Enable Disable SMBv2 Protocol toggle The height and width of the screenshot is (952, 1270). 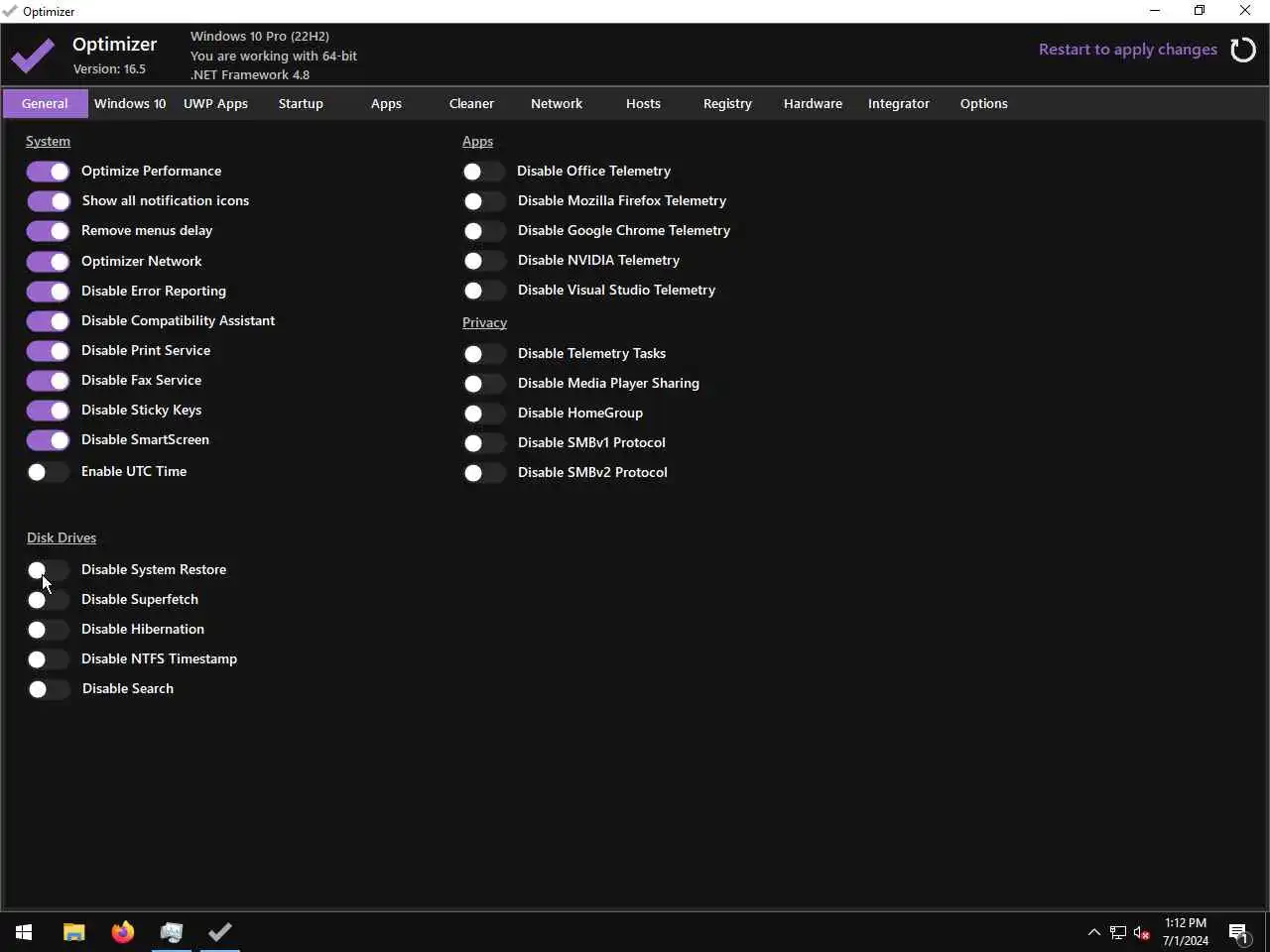484,473
